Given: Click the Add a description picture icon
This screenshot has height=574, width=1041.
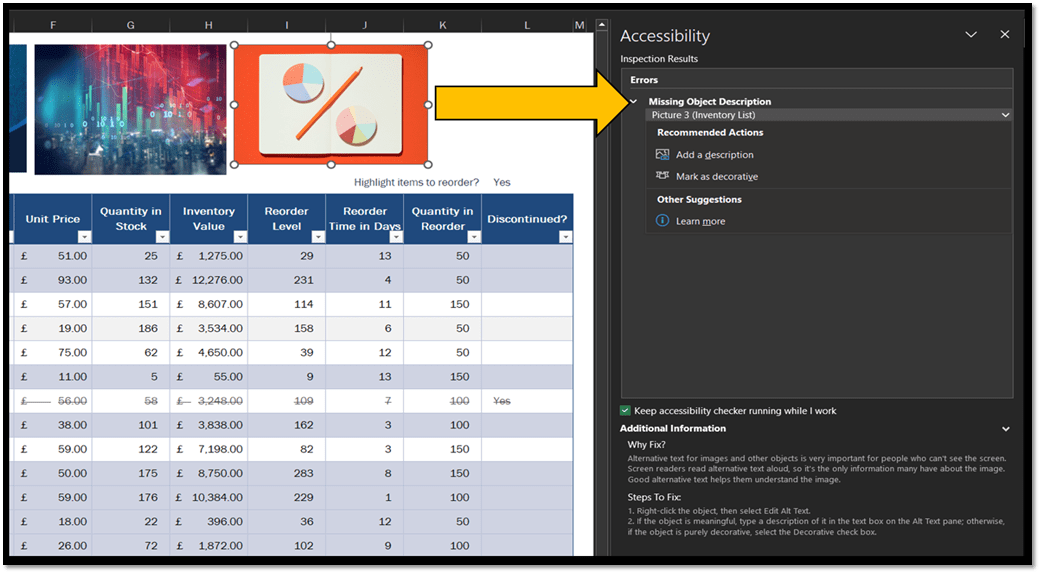Looking at the screenshot, I should pos(662,155).
